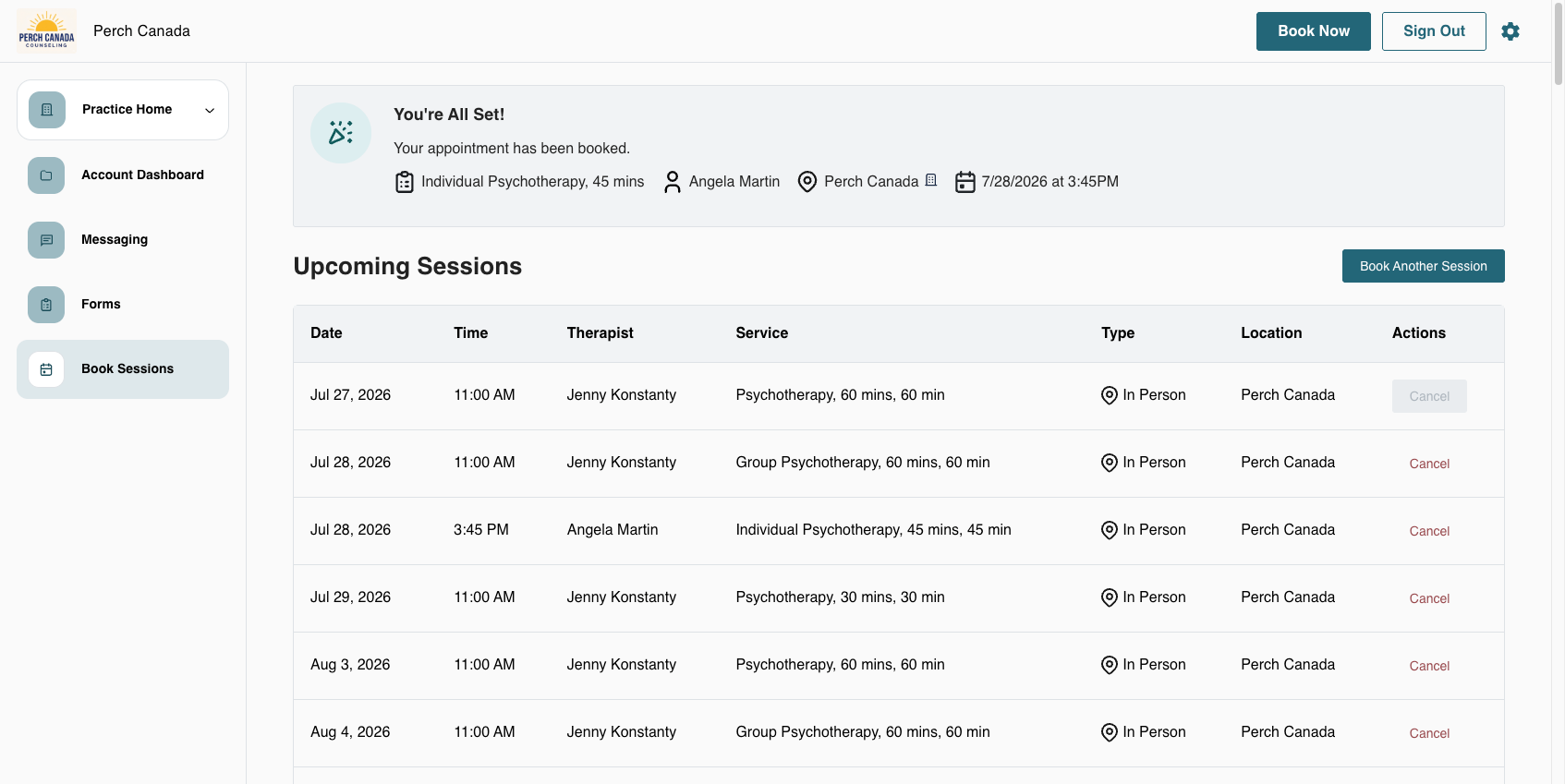Click the Forms clipboard icon
Viewport: 1565px width, 784px height.
click(46, 305)
